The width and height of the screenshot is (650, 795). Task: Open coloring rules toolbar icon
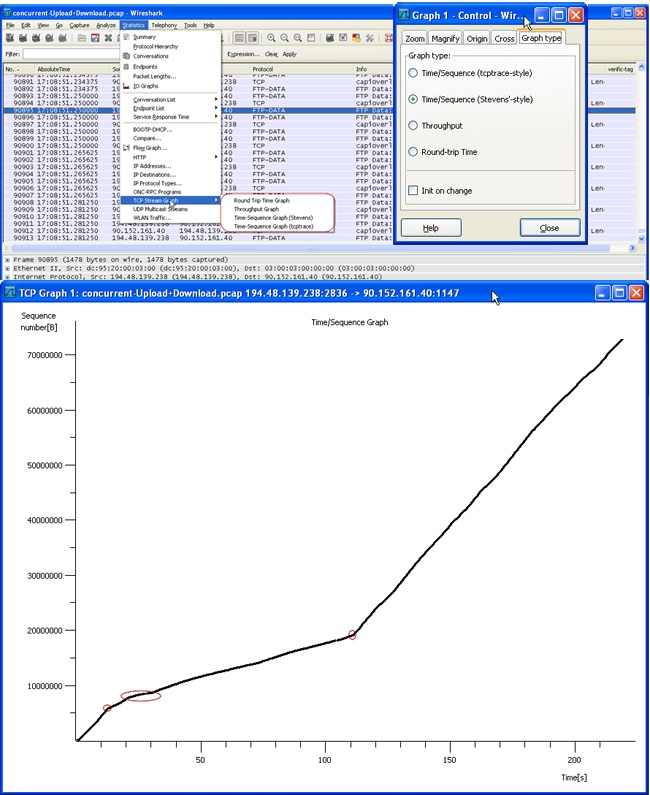coord(356,38)
